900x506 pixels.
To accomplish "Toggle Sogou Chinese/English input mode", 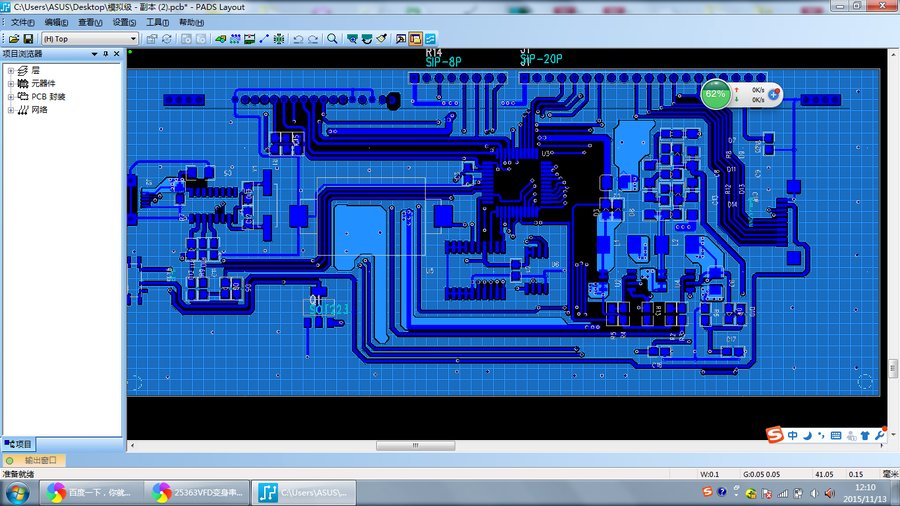I will pyautogui.click(x=793, y=436).
